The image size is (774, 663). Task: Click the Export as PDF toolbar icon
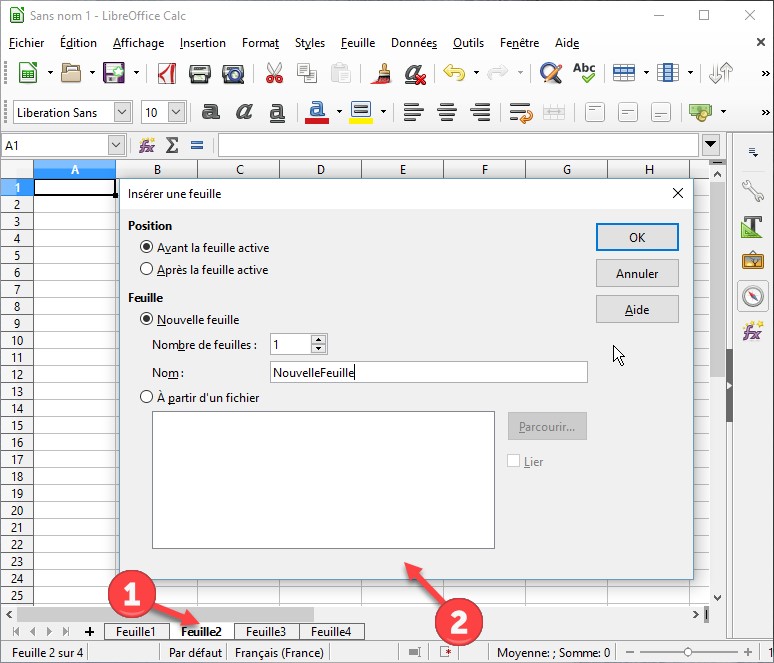point(168,73)
